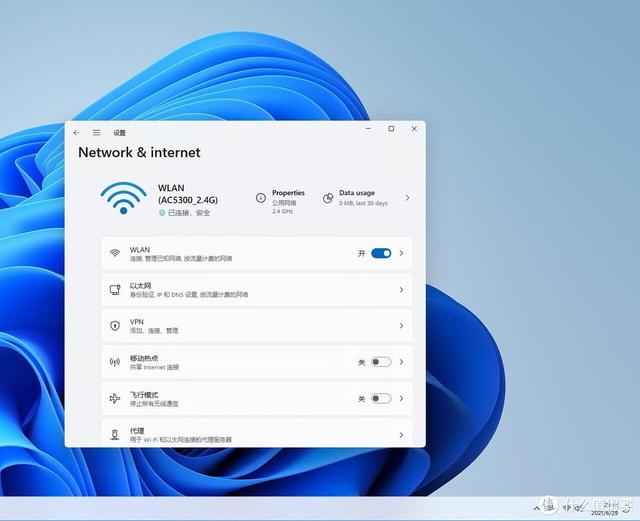Click the 2.4 GHz text under Properties

pyautogui.click(x=282, y=211)
